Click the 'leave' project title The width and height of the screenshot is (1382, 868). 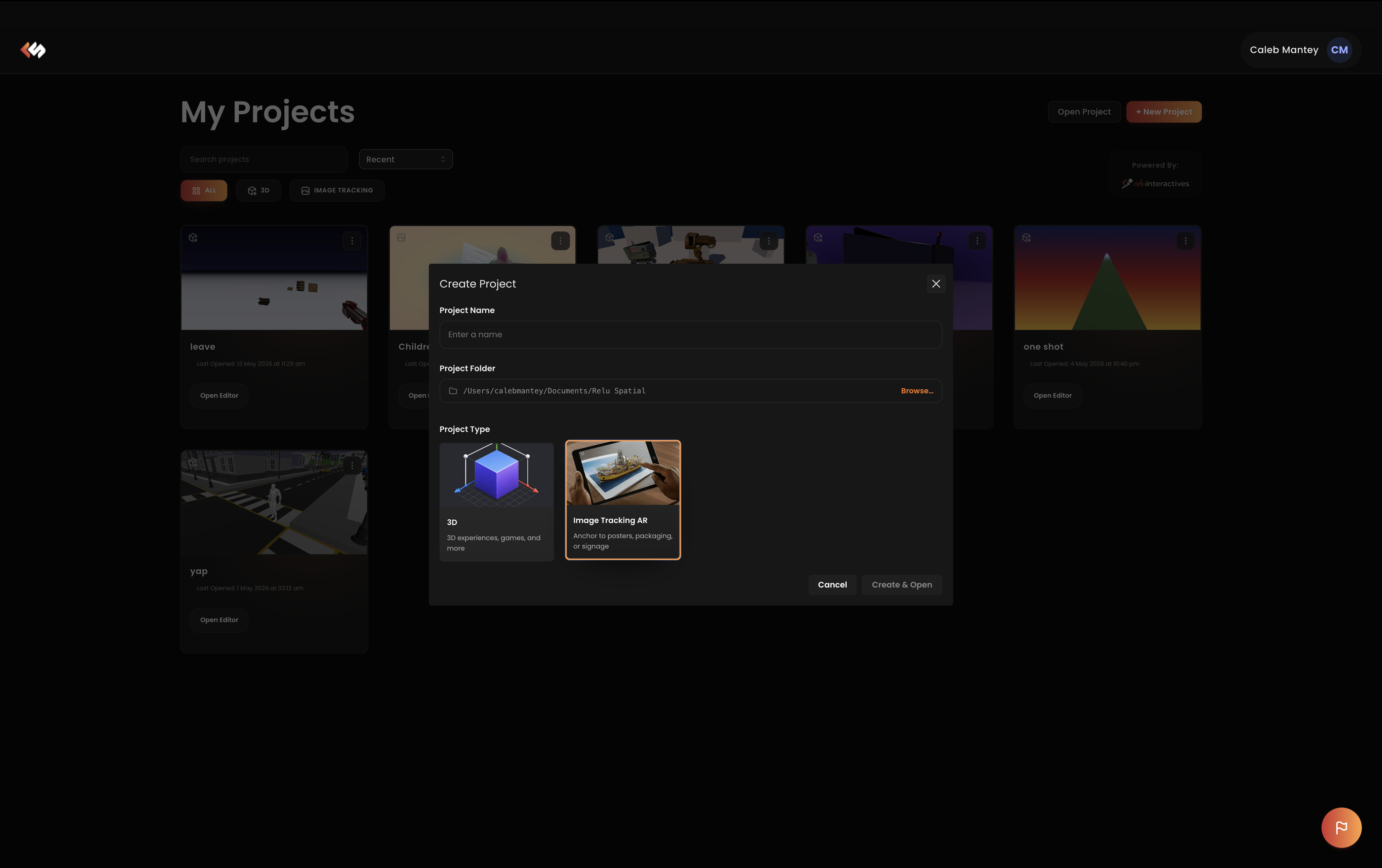point(203,347)
